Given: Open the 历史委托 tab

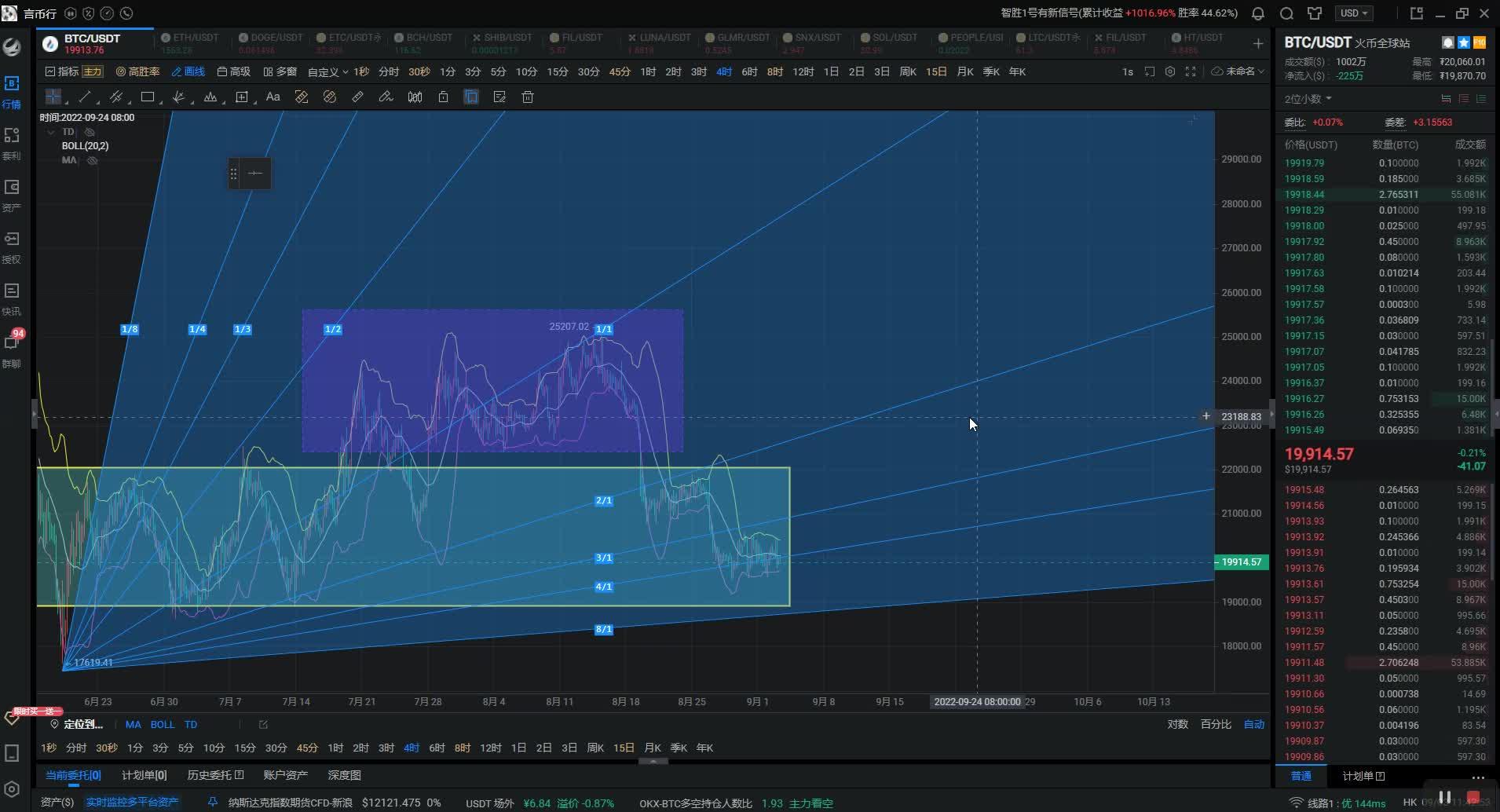Looking at the screenshot, I should click(215, 775).
